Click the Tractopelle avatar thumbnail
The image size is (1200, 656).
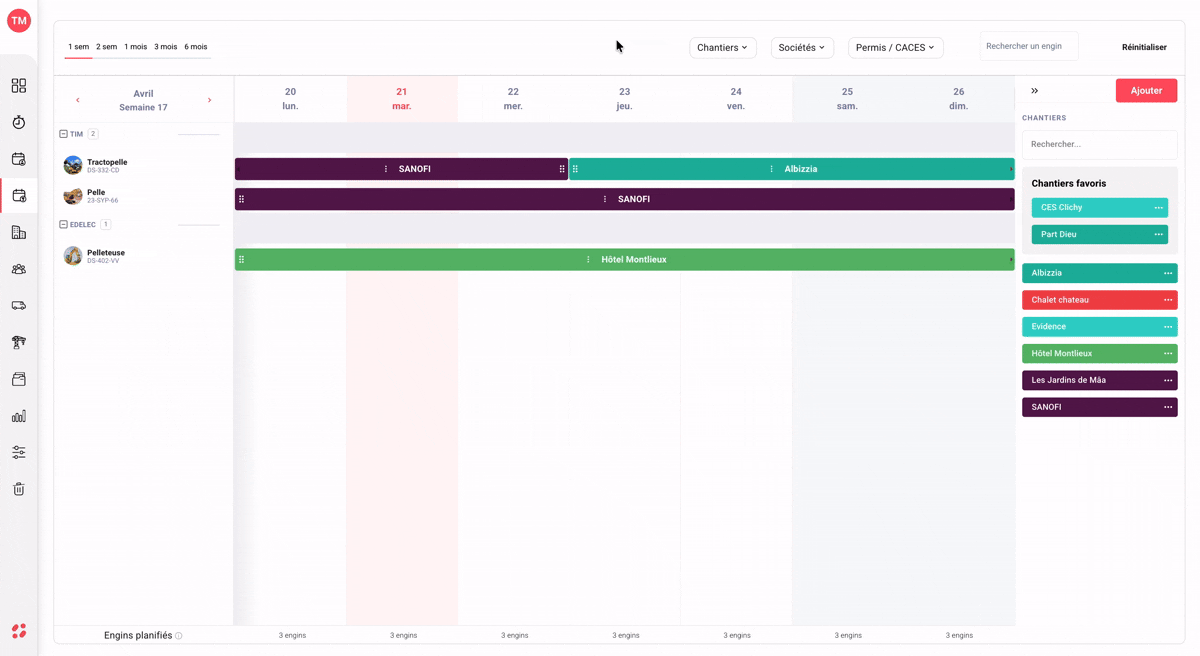73,165
